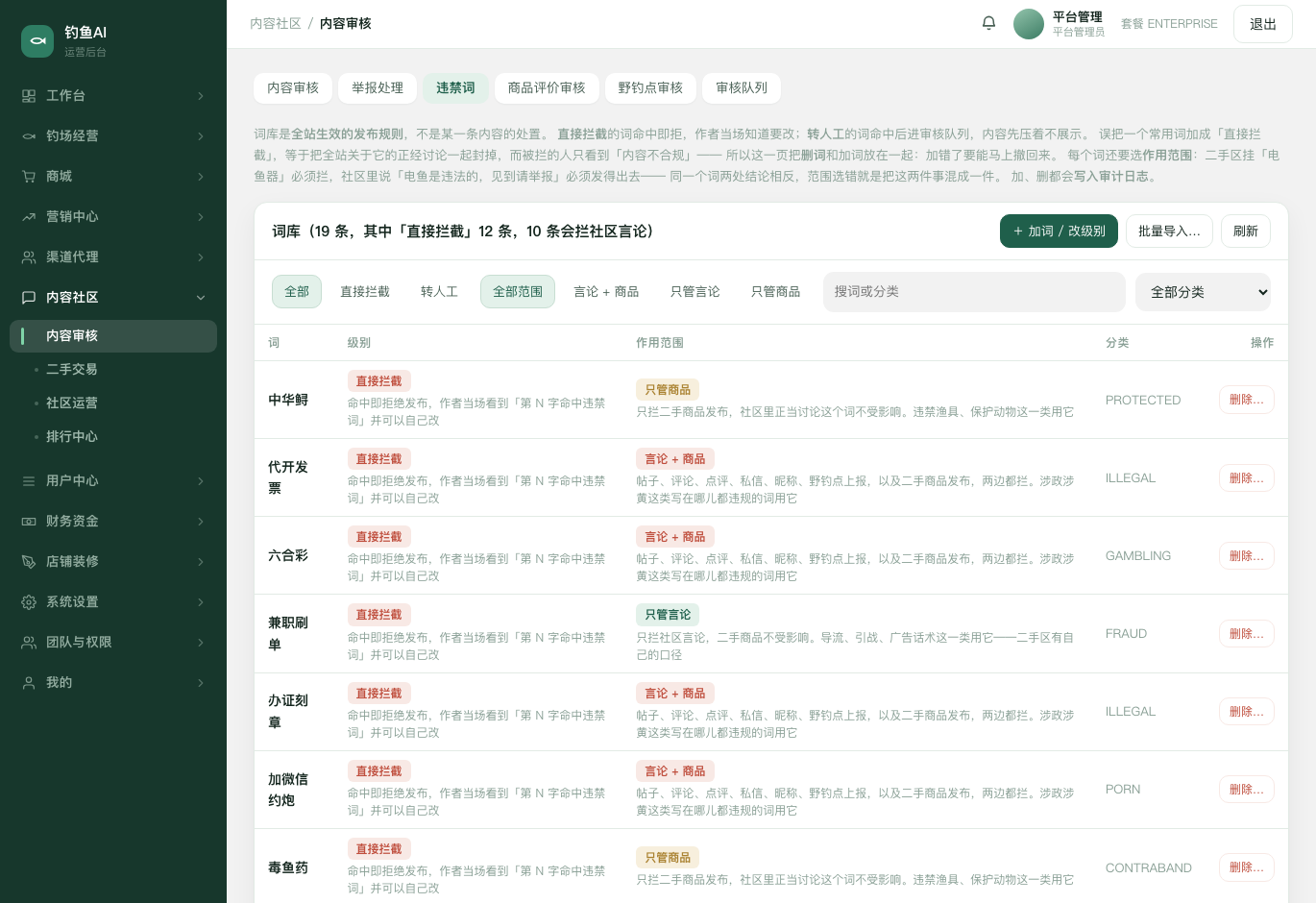The width and height of the screenshot is (1316, 903).
Task: Click the 内容社区 chat bubble icon
Action: pos(29,298)
